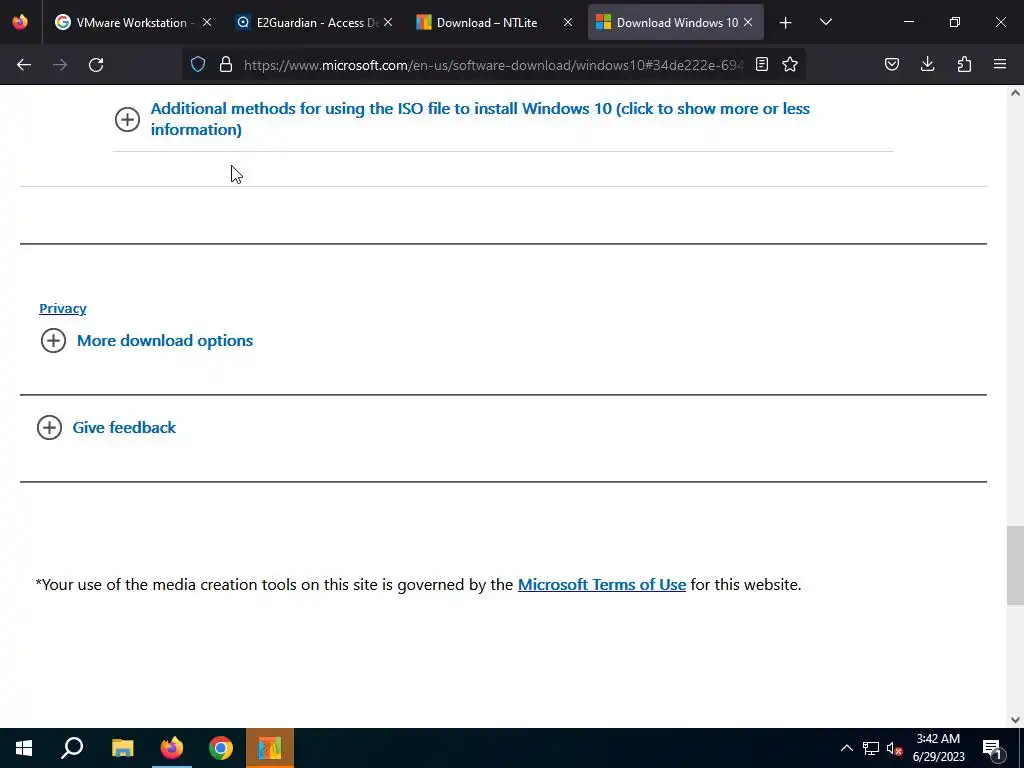Click the Firefox taskbar icon
This screenshot has width=1024, height=768.
172,748
